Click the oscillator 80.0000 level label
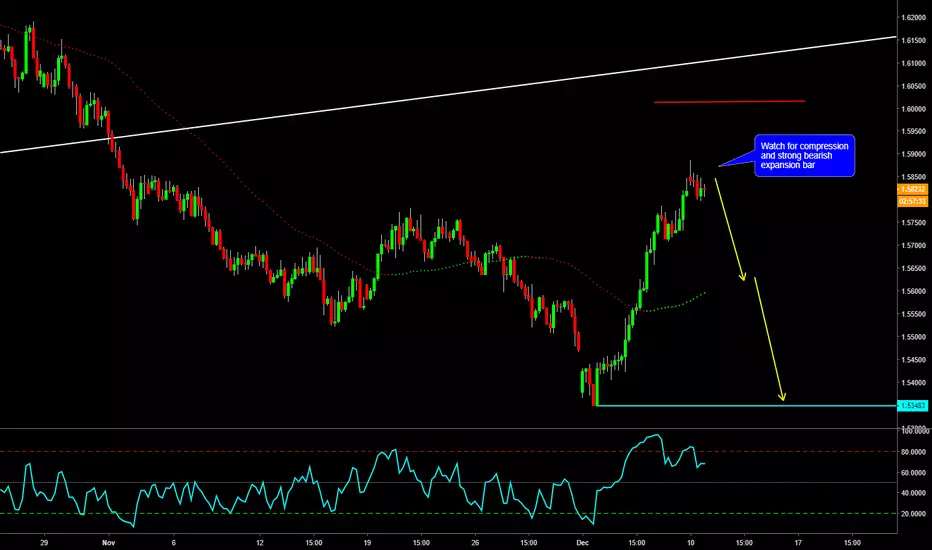 coord(914,452)
